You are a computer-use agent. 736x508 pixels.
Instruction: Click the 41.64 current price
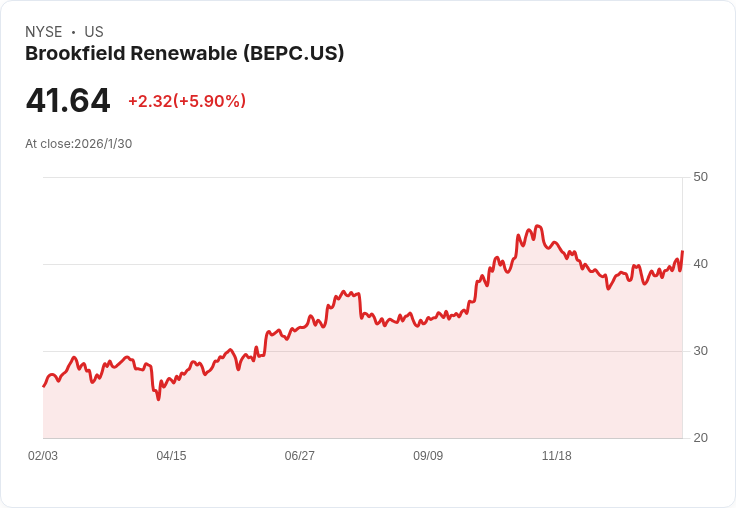(x=68, y=100)
